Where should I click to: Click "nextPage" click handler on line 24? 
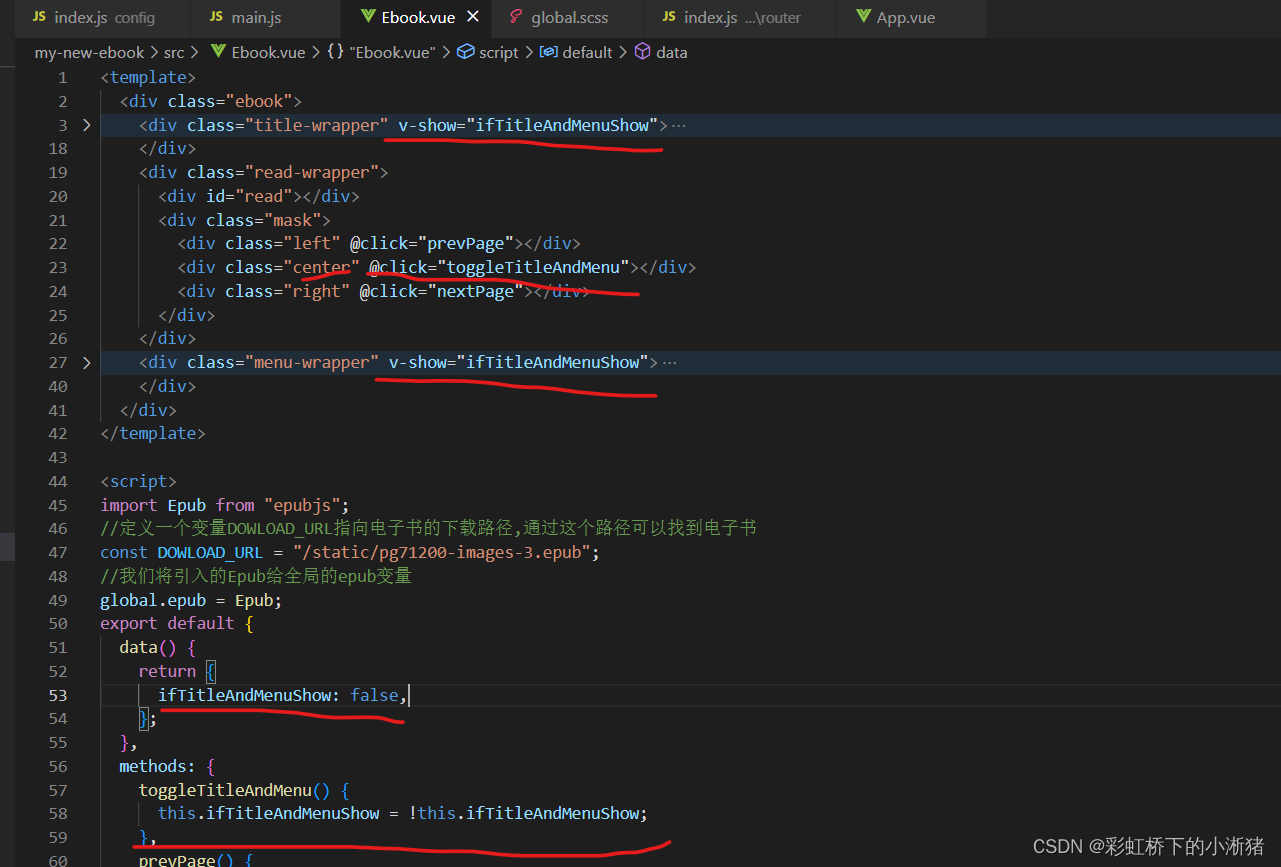pyautogui.click(x=480, y=291)
